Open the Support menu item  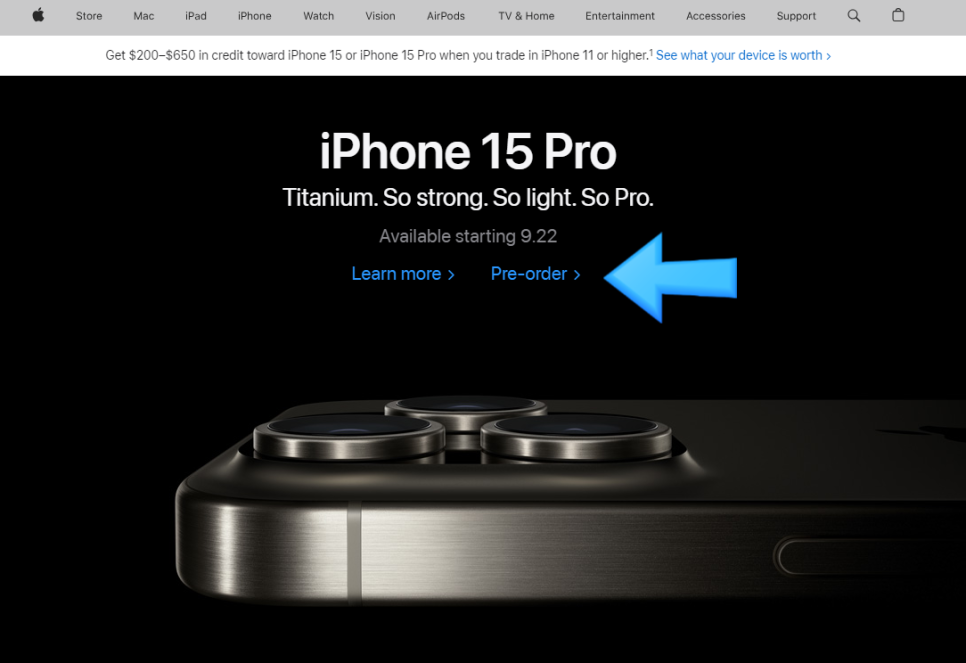click(796, 16)
